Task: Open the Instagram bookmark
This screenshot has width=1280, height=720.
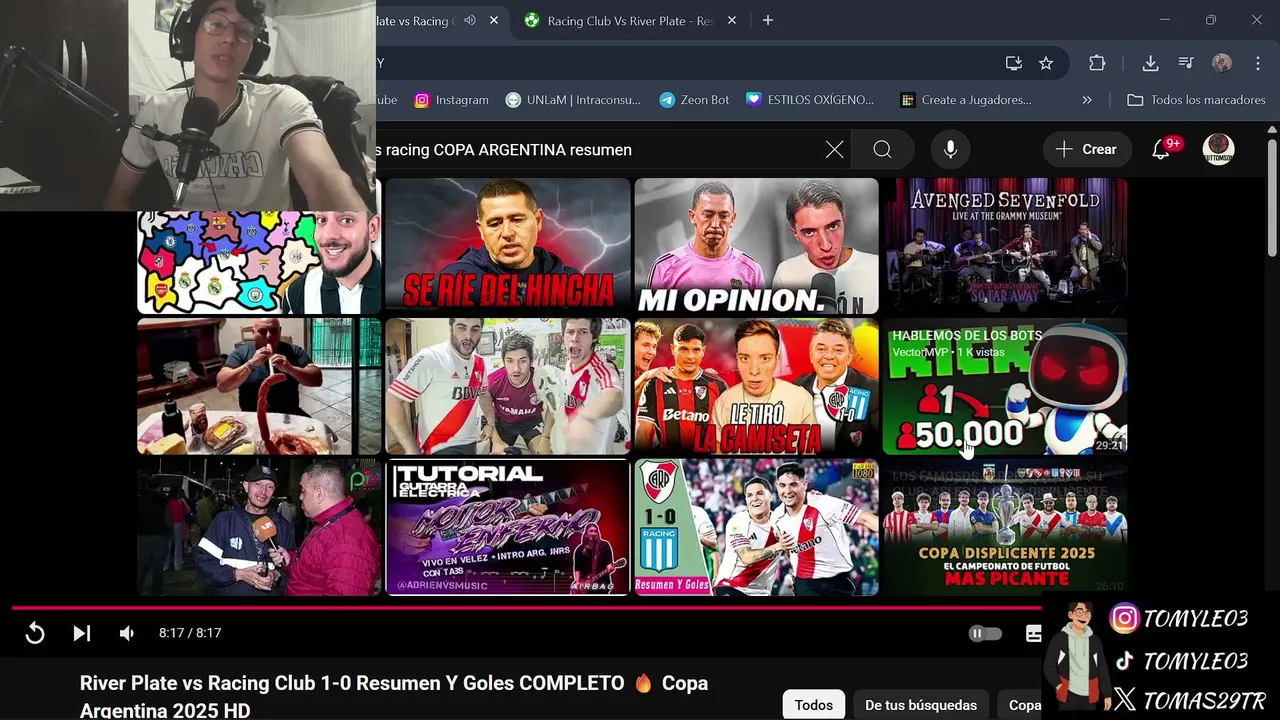Action: 452,100
